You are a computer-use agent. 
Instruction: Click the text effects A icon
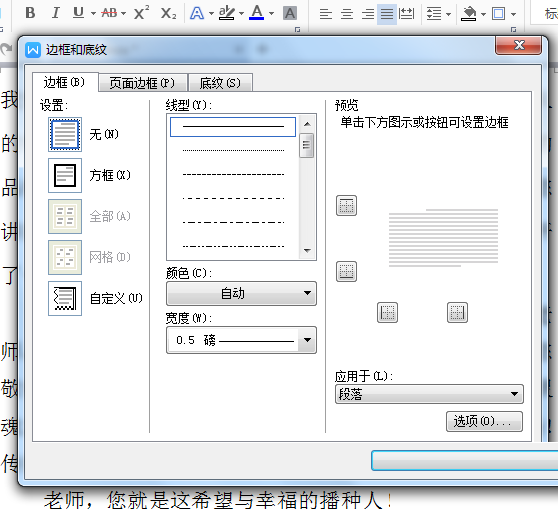(197, 14)
